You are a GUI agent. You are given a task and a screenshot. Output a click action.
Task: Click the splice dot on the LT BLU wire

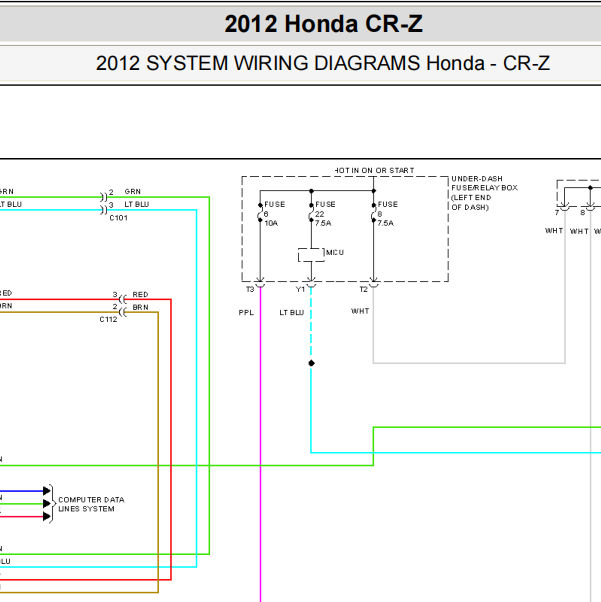311,363
